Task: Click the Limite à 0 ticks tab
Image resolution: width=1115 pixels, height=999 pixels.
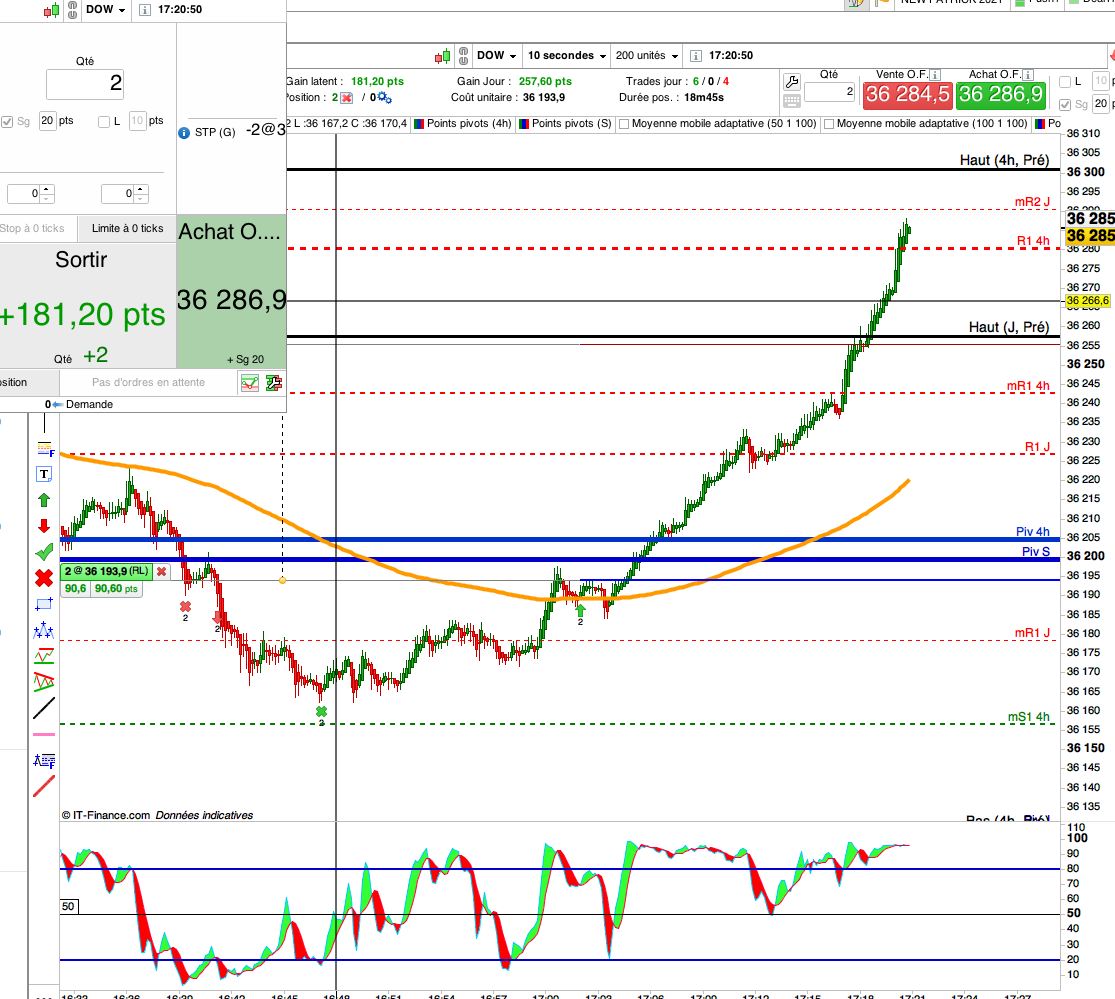Action: pos(127,229)
